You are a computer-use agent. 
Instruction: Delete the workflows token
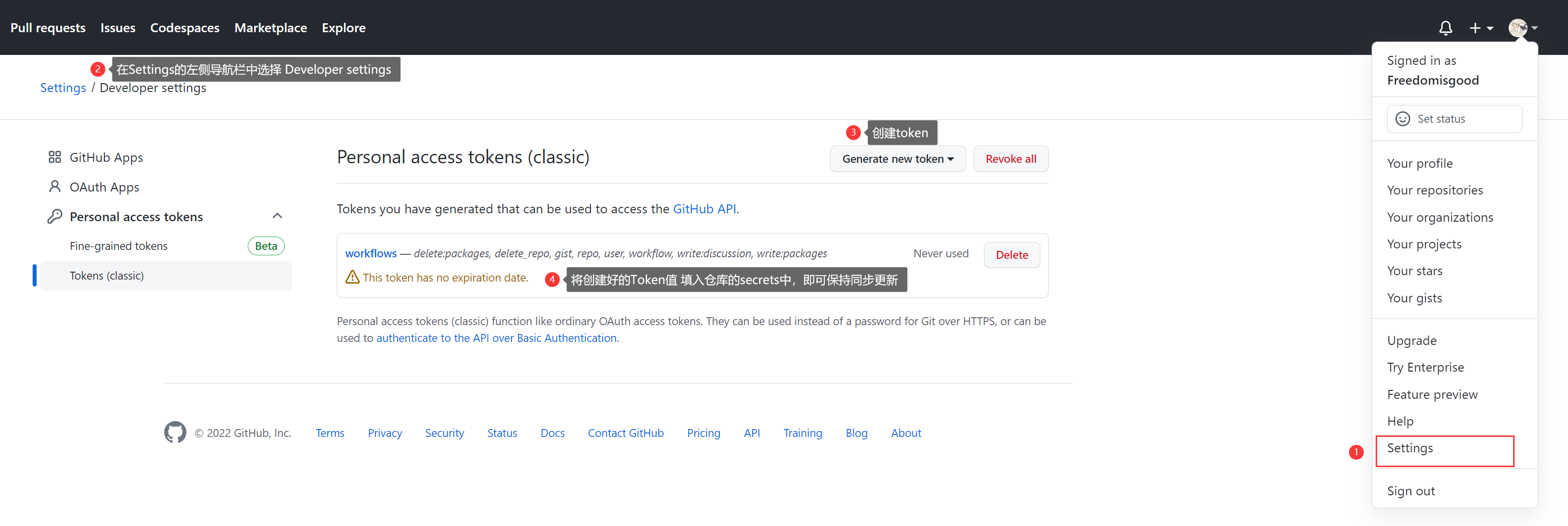click(x=1012, y=254)
